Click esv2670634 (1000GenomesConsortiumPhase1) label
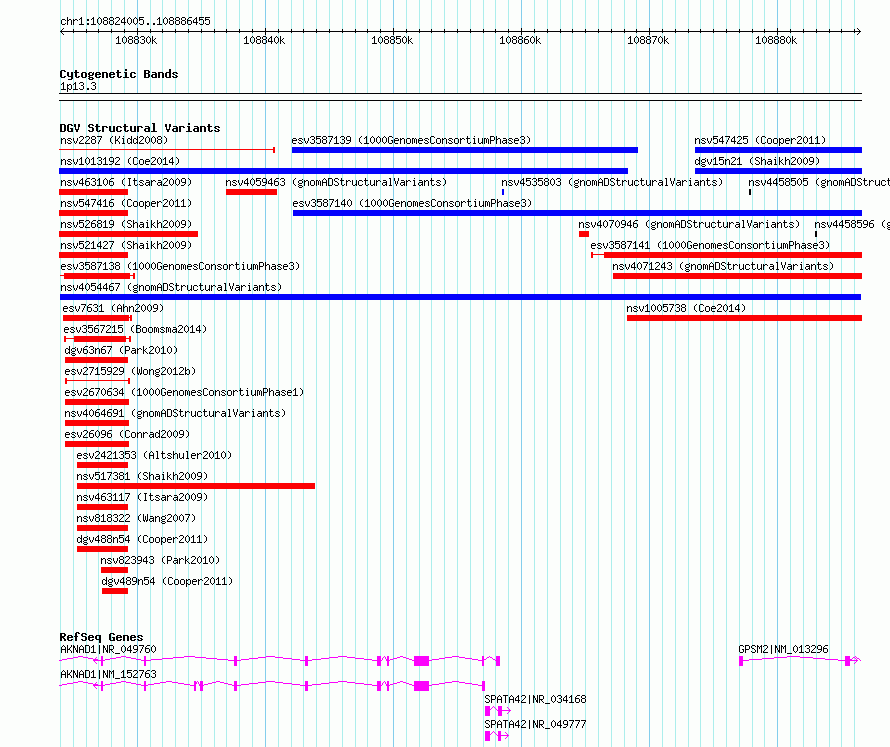Screen dimensions: 890x747 184,392
